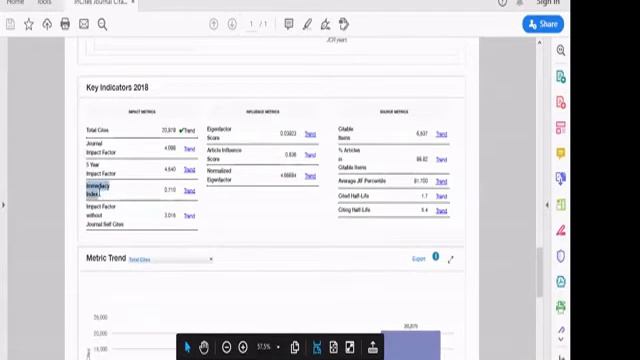Open green print production tool in sidebar

coord(561,307)
